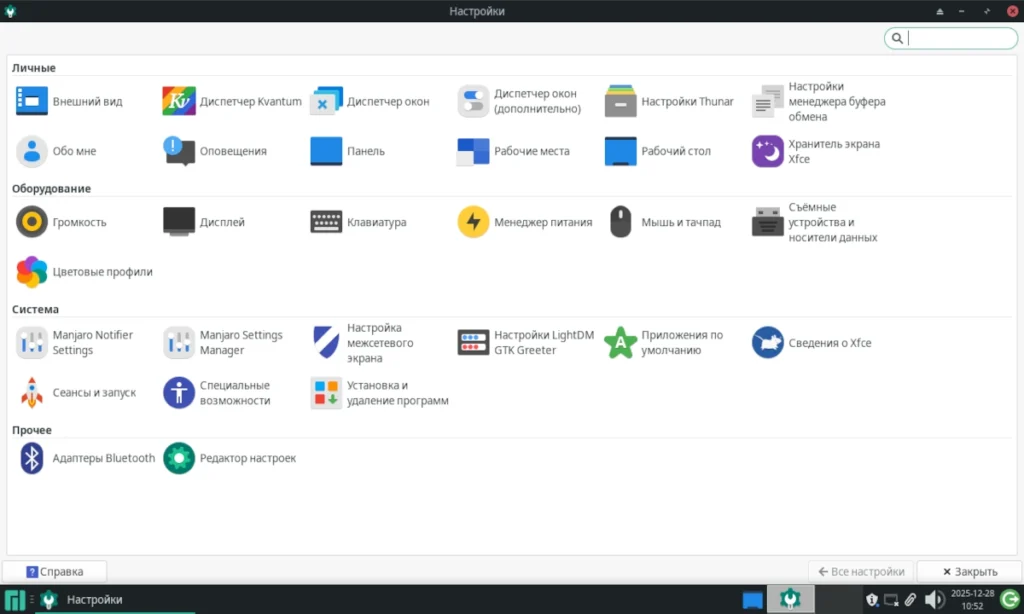Open Адаптеры Bluetooth icon
The width and height of the screenshot is (1024, 614).
click(31, 458)
